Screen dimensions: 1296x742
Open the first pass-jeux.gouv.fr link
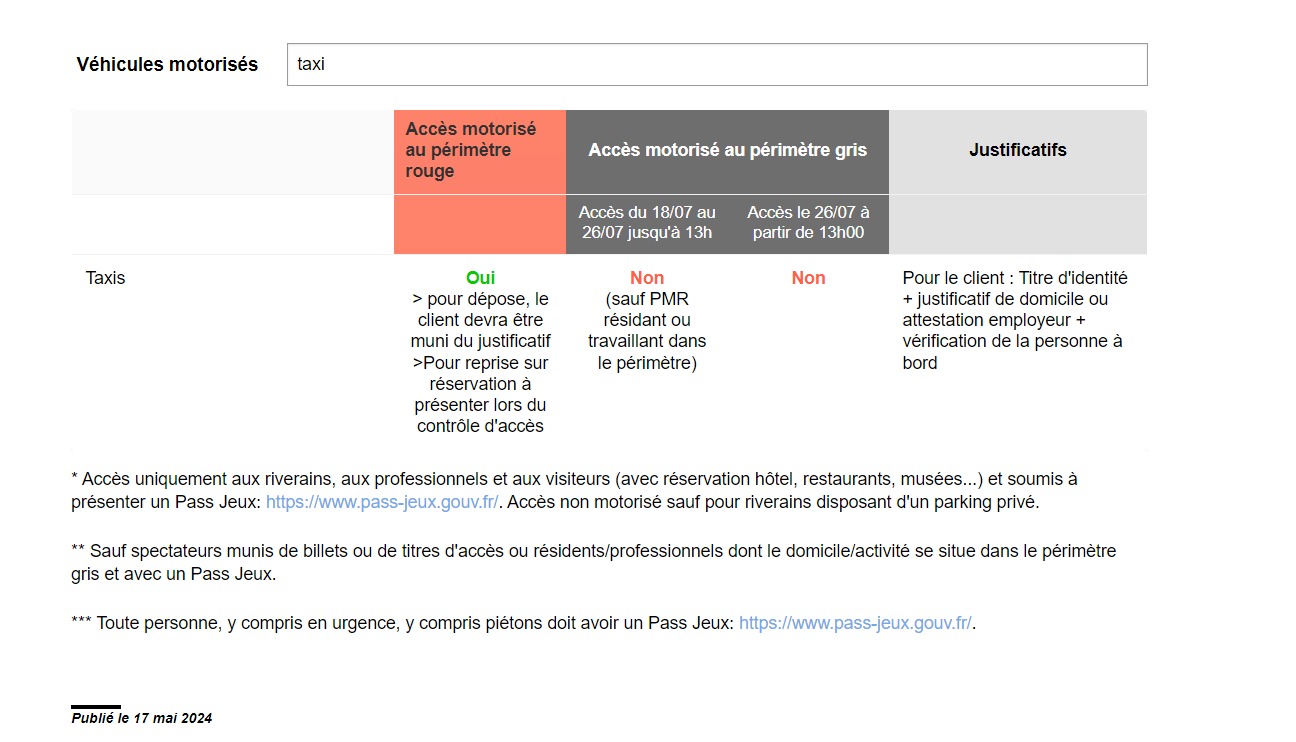click(381, 502)
